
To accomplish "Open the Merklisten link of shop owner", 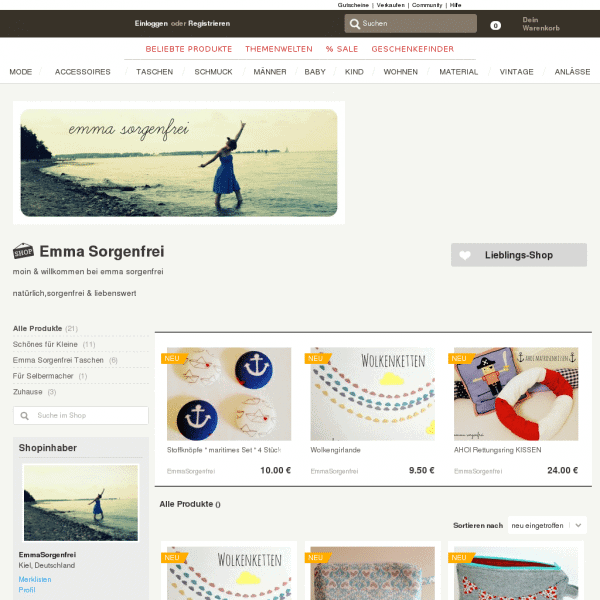I will [35, 579].
